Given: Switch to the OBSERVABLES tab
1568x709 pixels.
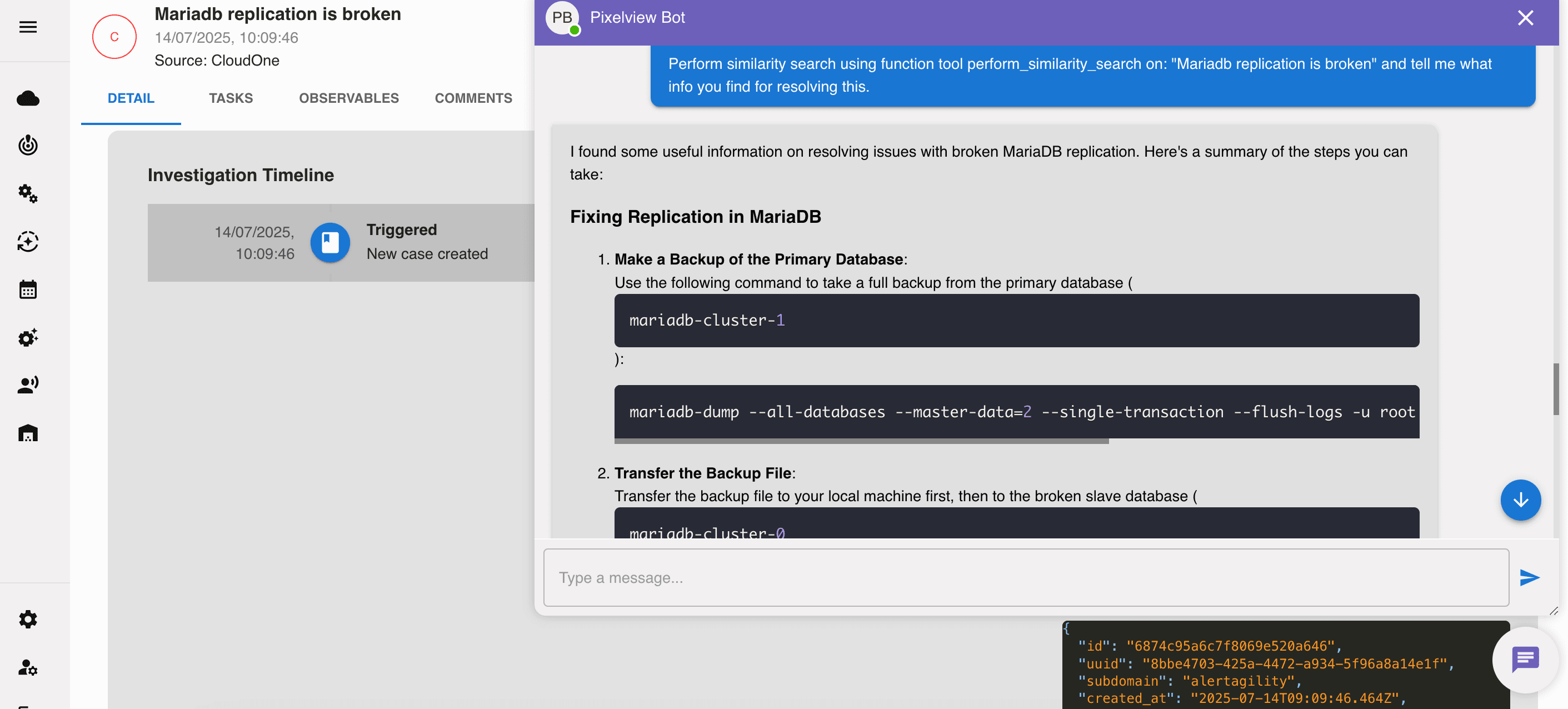Looking at the screenshot, I should click(349, 98).
